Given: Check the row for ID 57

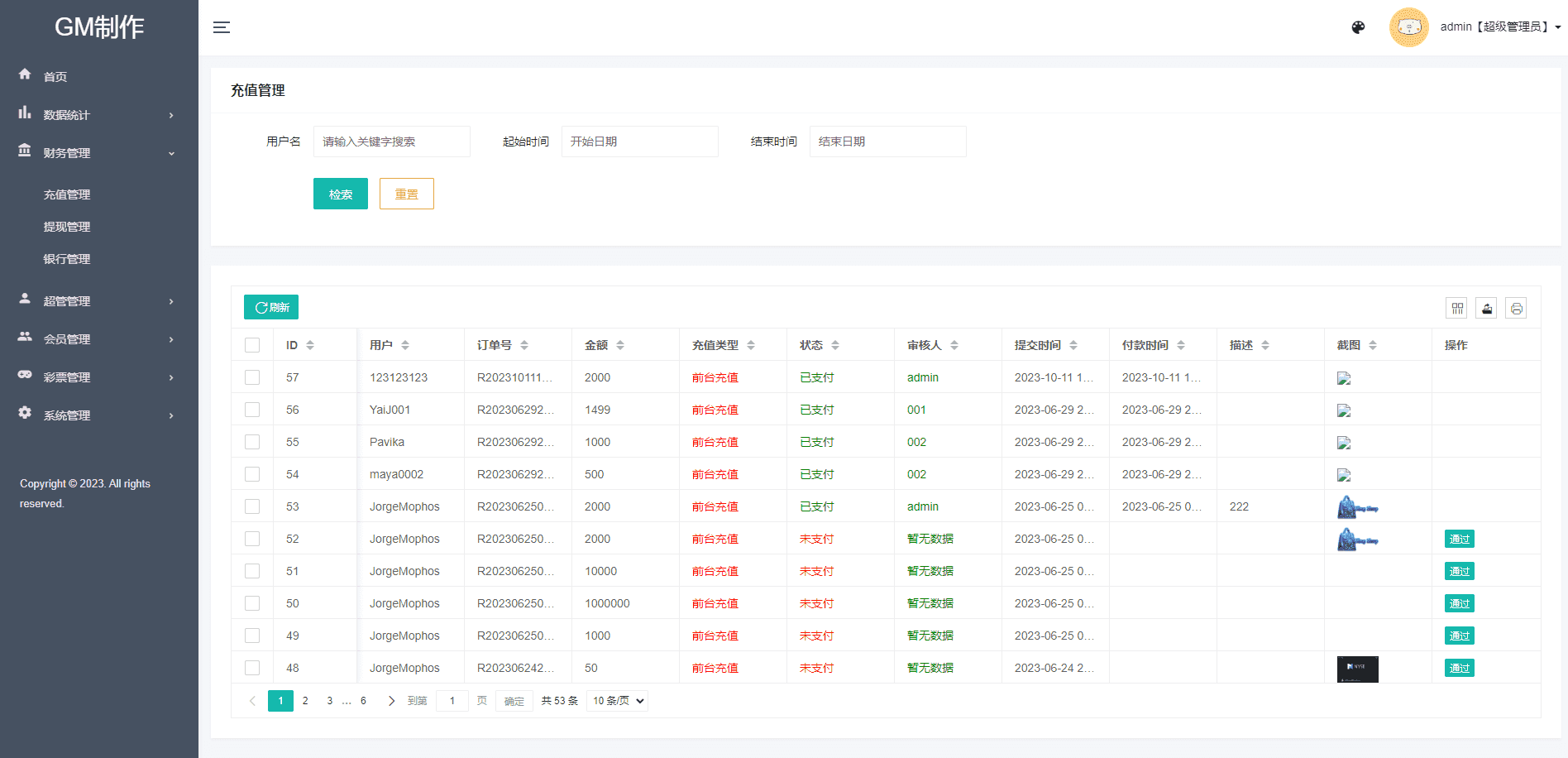Looking at the screenshot, I should [x=252, y=377].
